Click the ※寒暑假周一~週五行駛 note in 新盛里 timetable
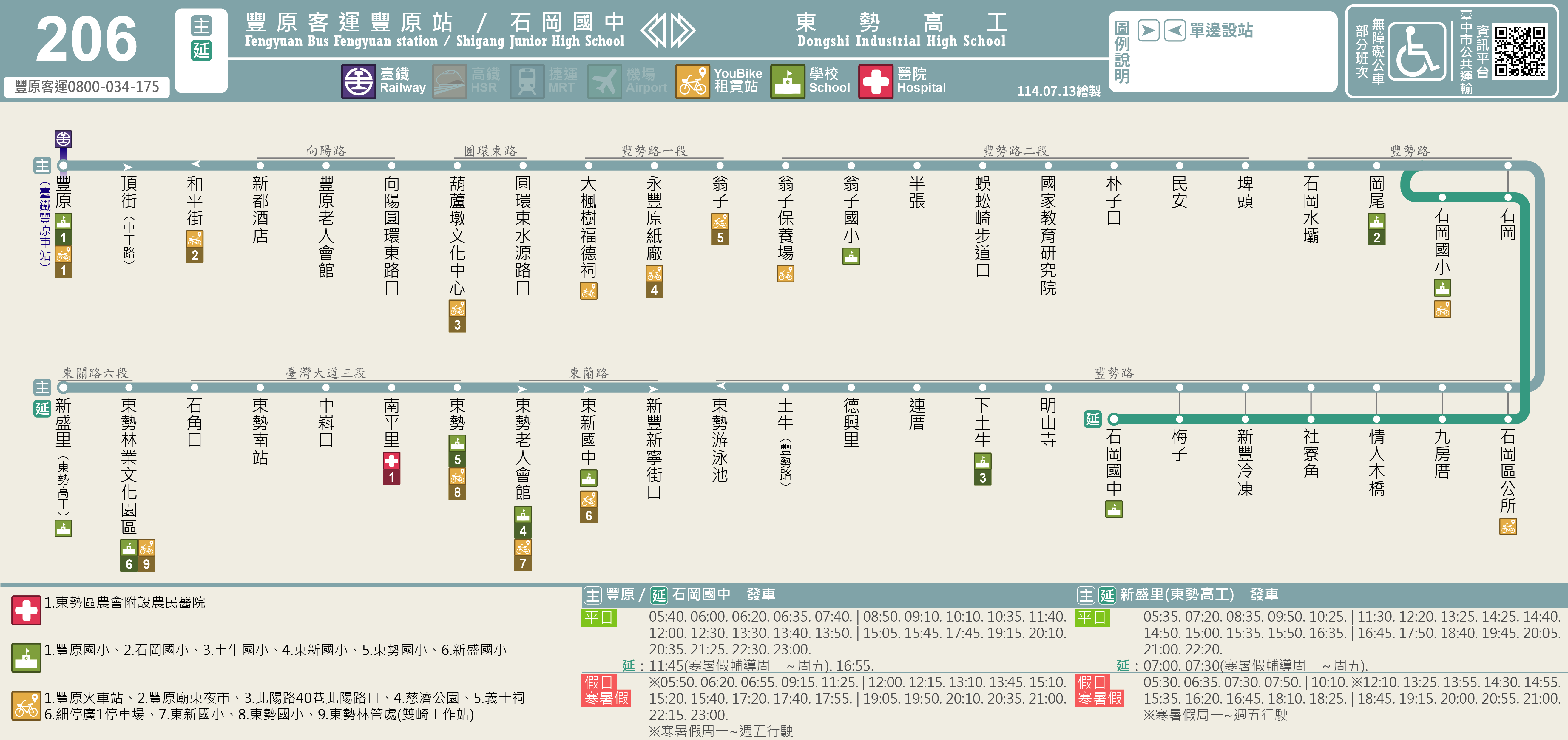Screen dimensions: 1568x740 (1215, 714)
